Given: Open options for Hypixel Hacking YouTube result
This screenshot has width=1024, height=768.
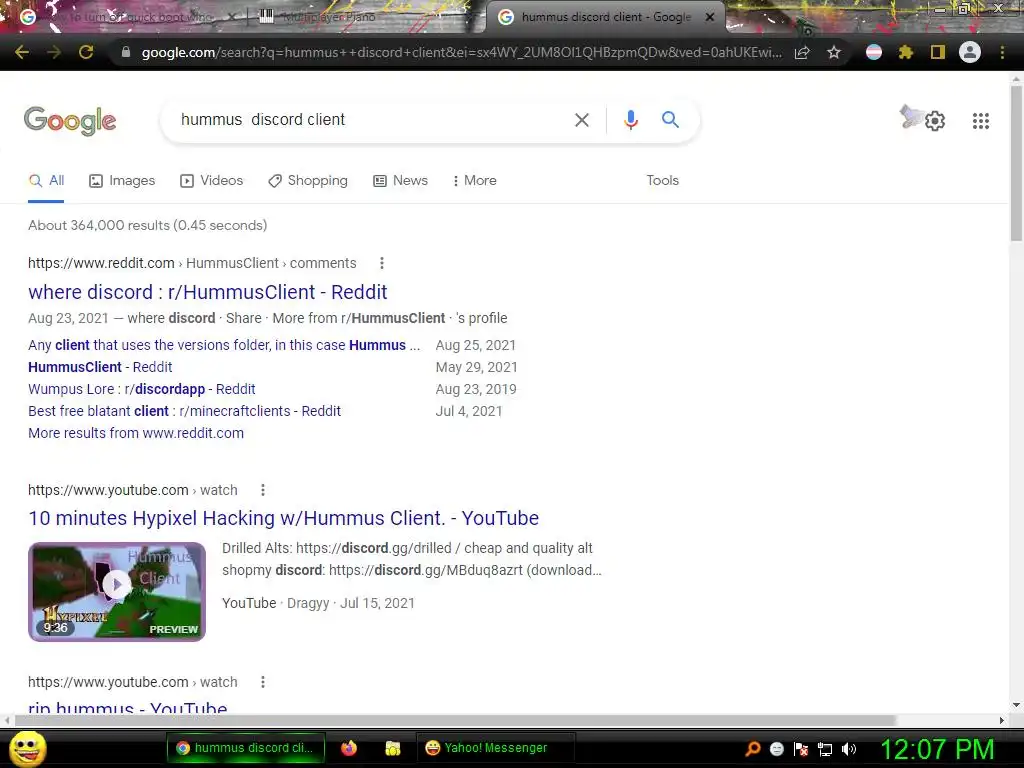Looking at the screenshot, I should (x=263, y=490).
